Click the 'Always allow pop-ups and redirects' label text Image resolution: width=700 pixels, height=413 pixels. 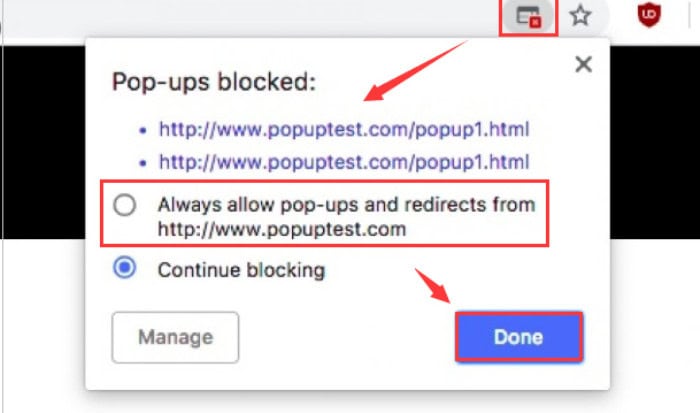tap(346, 204)
